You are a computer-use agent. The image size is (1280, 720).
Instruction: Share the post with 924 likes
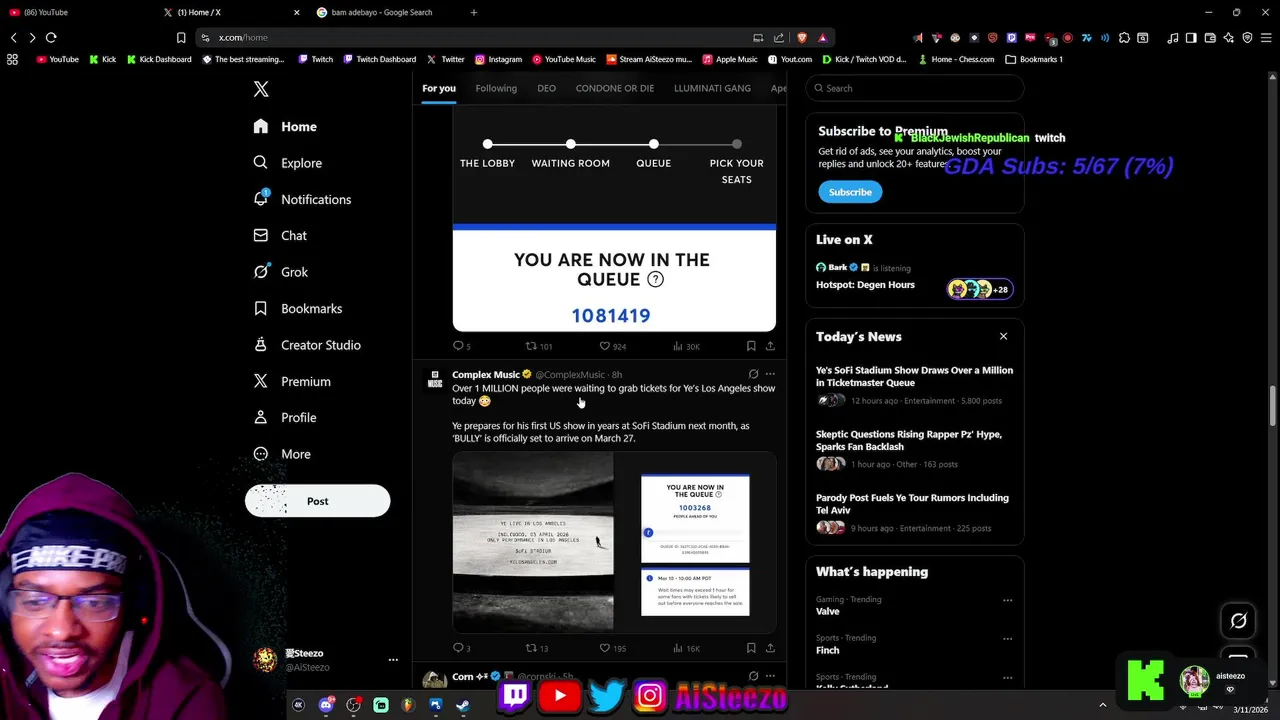coord(770,346)
